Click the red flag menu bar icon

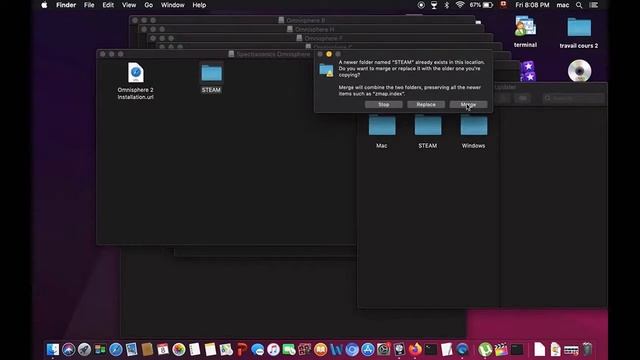click(x=504, y=4)
